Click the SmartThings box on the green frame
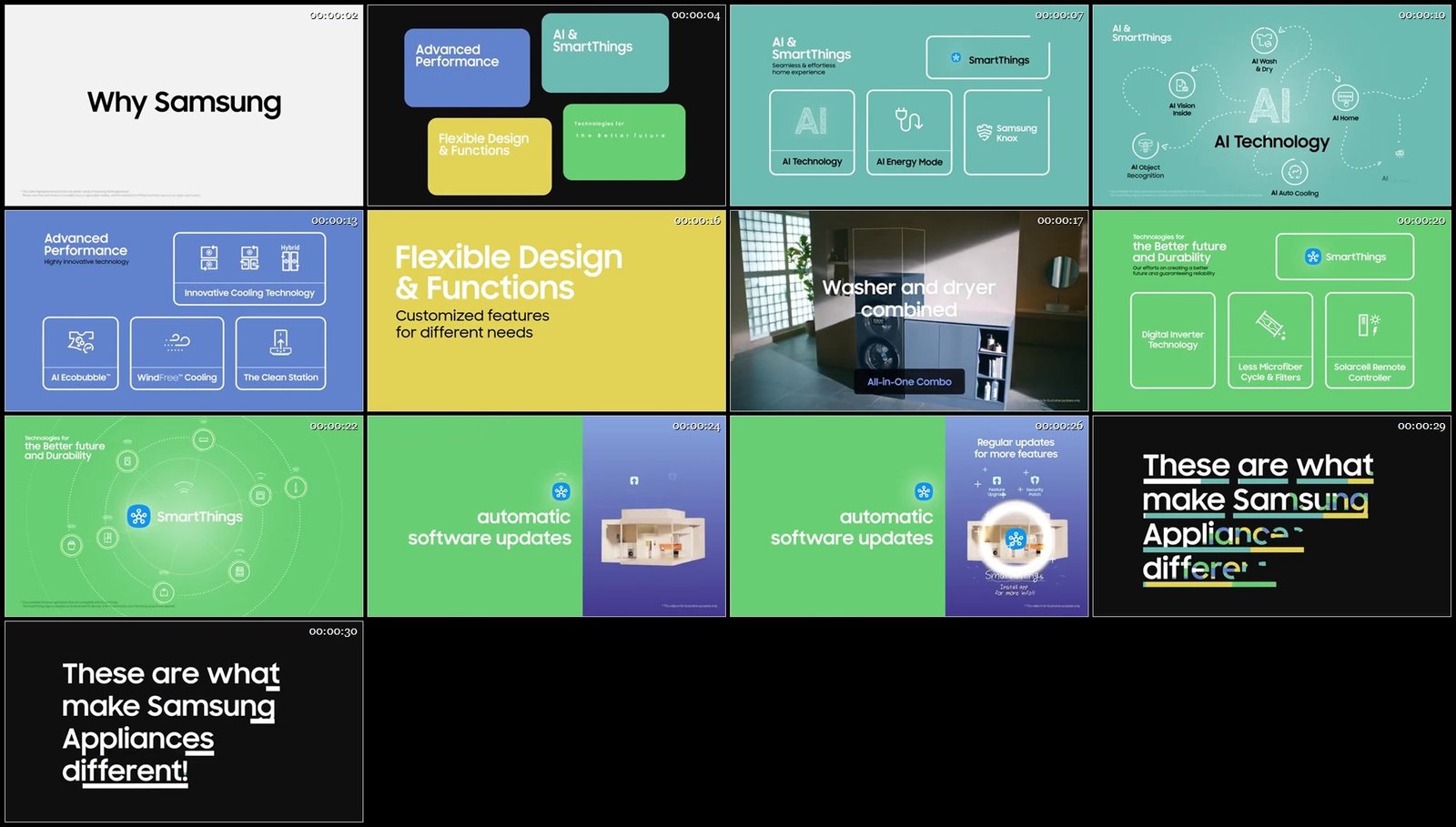This screenshot has width=1456, height=827. click(x=1345, y=257)
